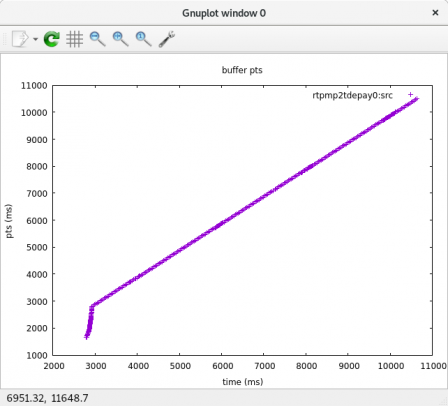Open gnuplot configuration with the wrench icon

[x=166, y=39]
